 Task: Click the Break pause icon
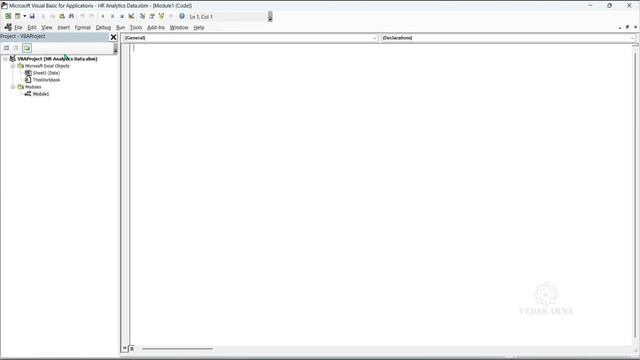[112, 16]
